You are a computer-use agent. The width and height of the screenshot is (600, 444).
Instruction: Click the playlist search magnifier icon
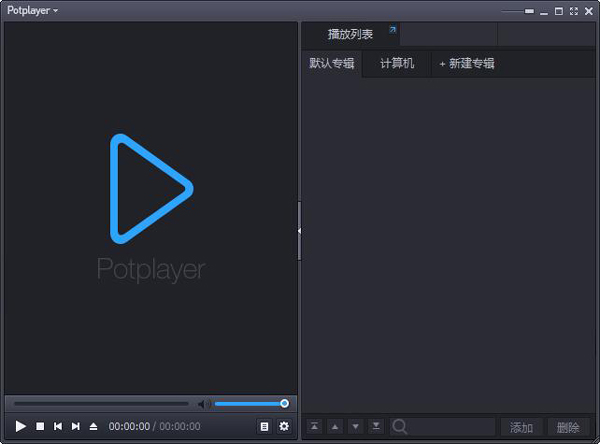coord(399,426)
